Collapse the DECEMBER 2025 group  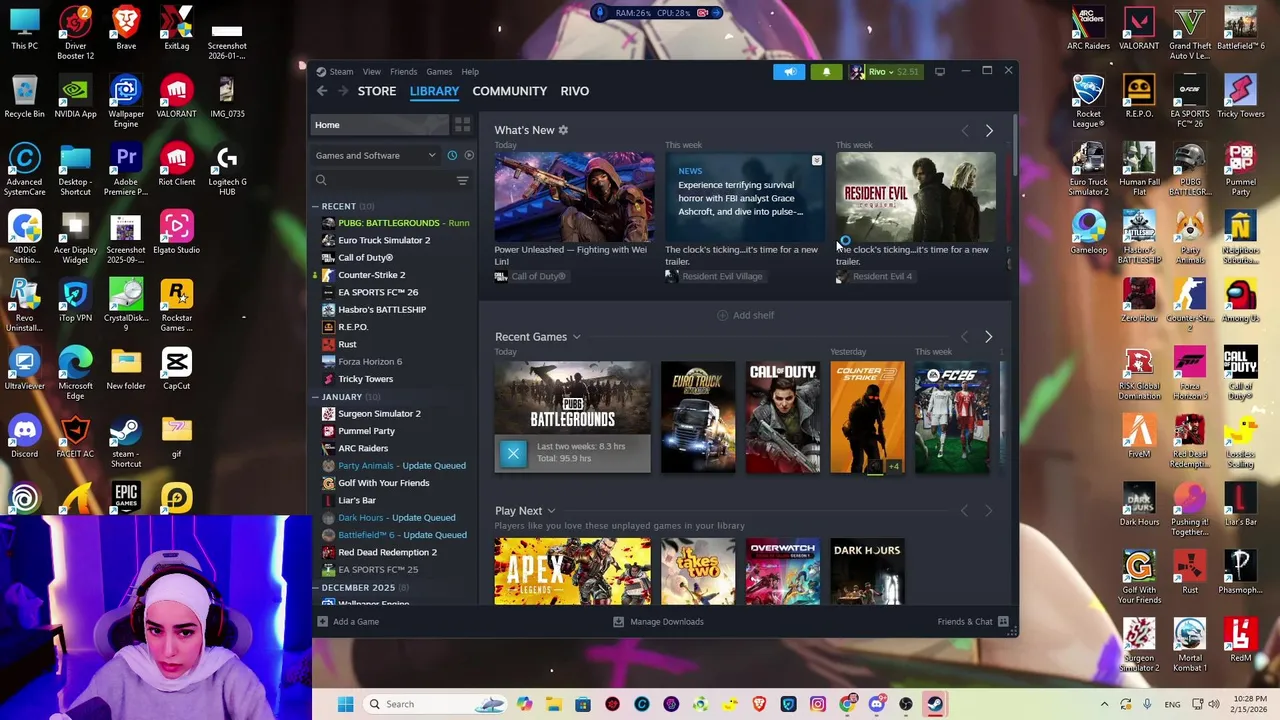point(316,588)
